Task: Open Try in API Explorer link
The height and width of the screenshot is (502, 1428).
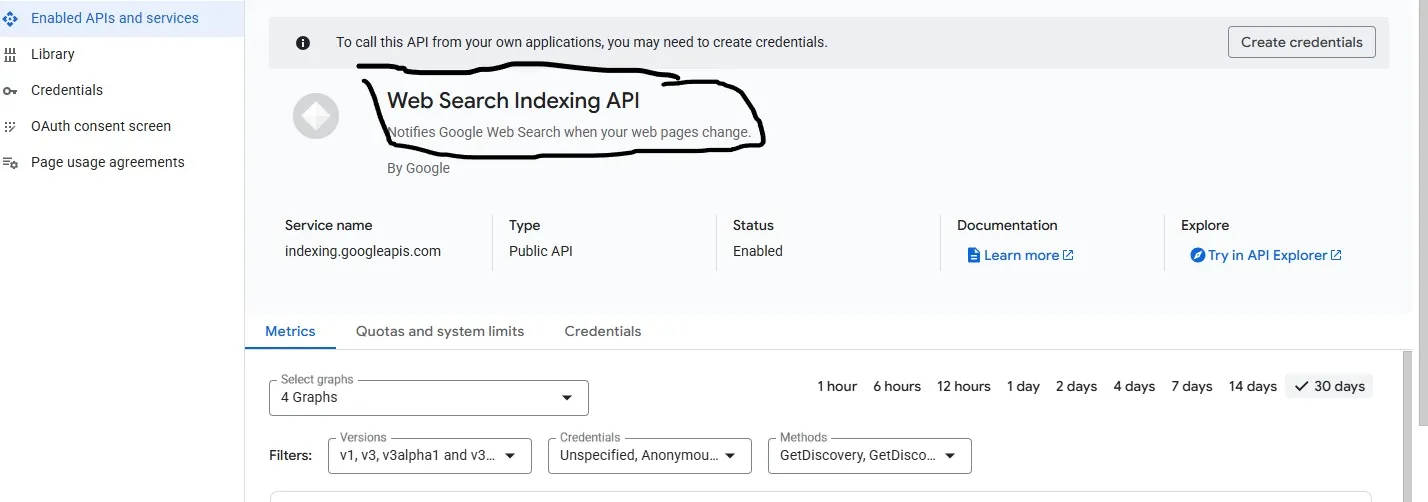Action: (x=1266, y=255)
